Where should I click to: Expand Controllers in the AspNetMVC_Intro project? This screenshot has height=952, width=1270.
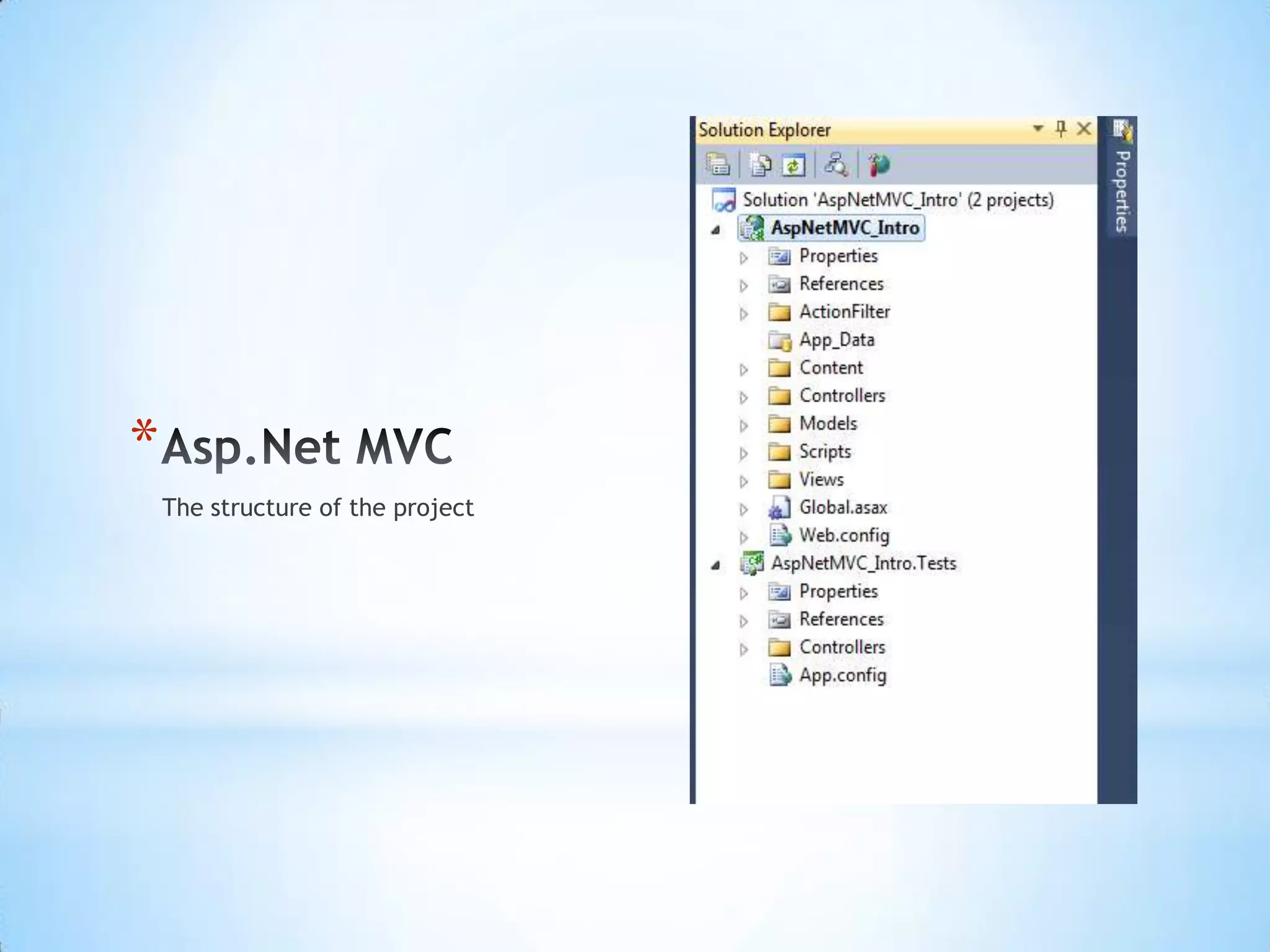744,398
